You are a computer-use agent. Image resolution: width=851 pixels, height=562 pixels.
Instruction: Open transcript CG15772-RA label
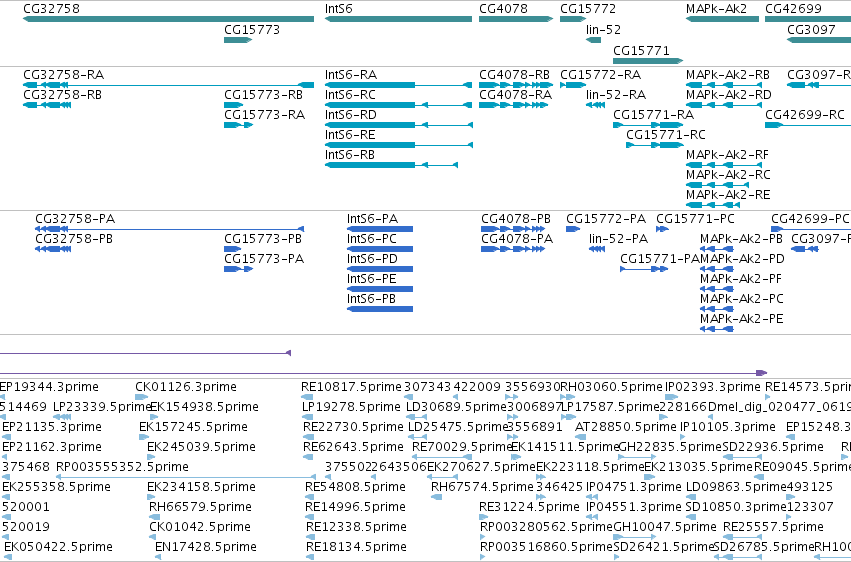pos(600,74)
